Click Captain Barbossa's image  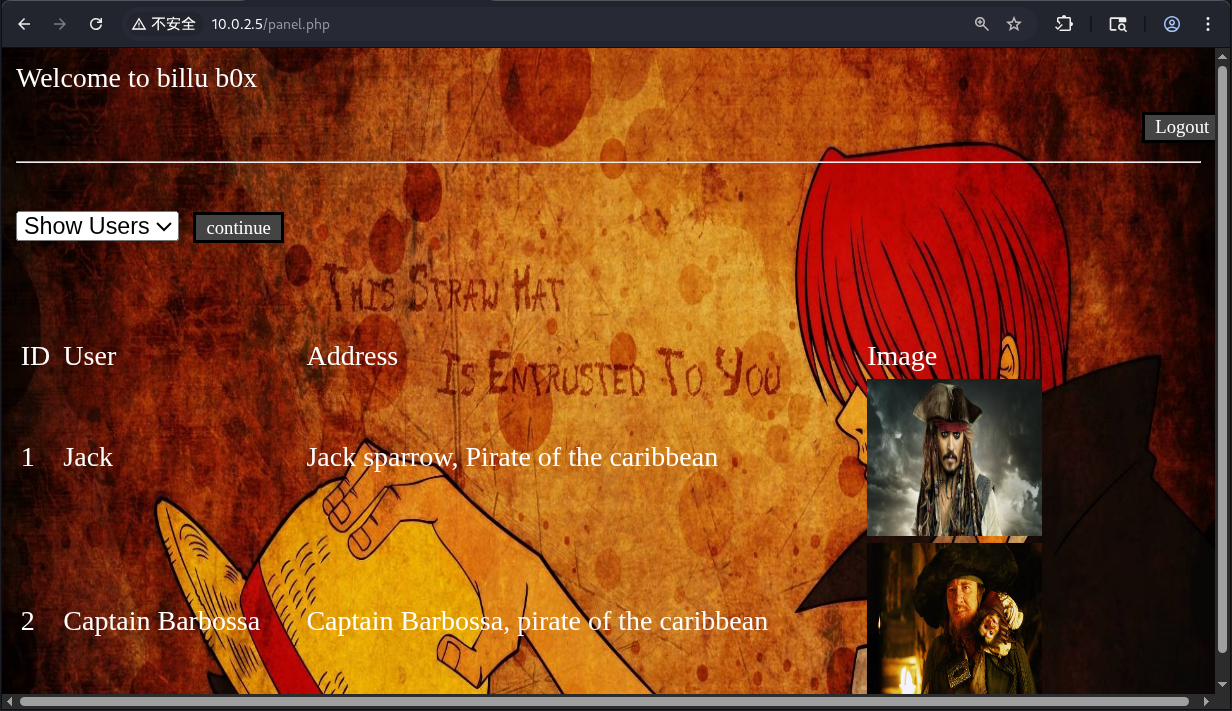coord(954,619)
